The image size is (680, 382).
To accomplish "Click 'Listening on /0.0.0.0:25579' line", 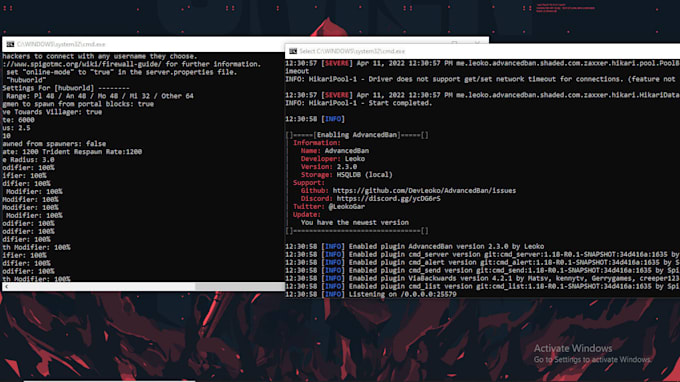I will [x=371, y=294].
